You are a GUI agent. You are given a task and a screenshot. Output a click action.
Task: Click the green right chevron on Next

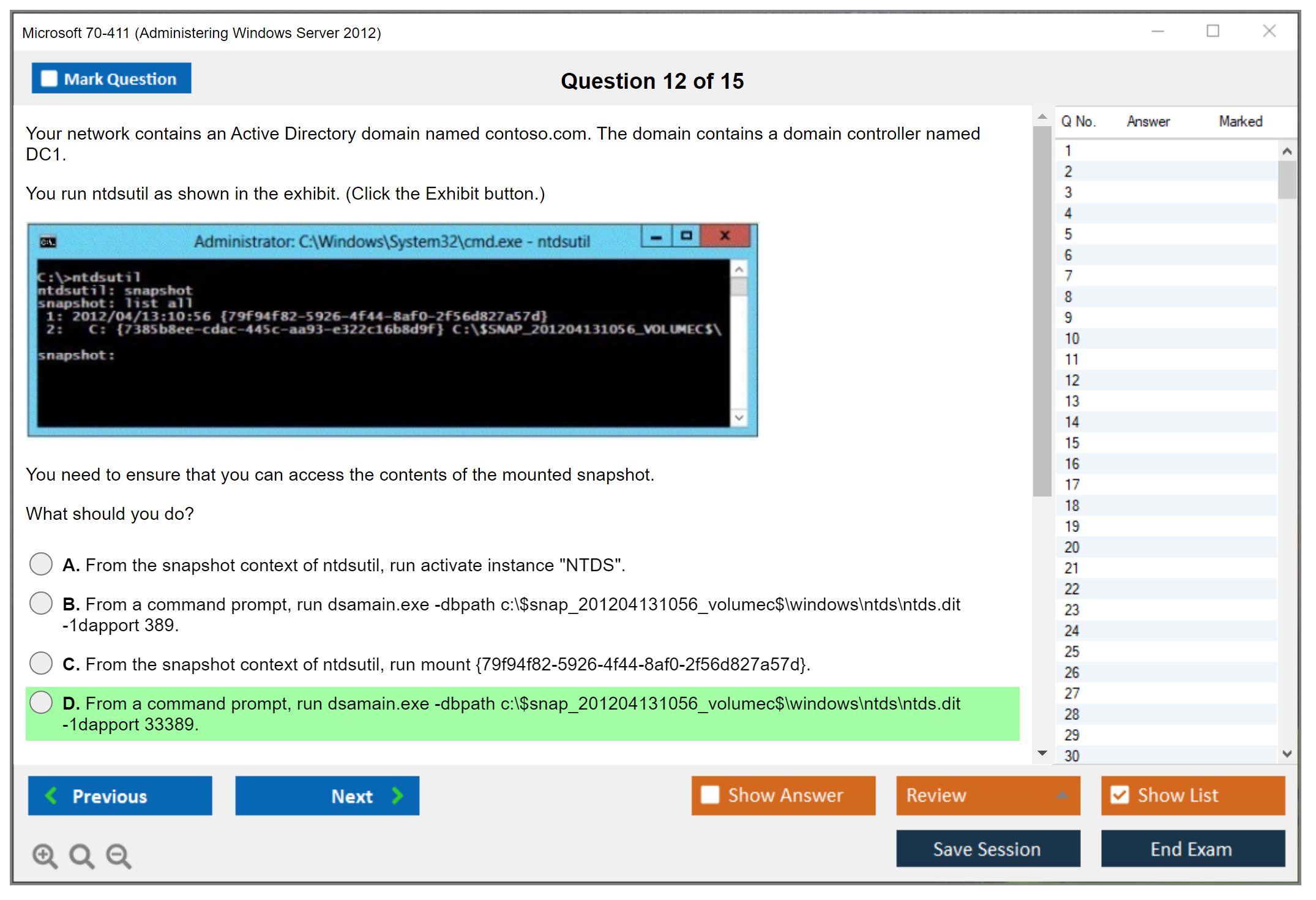(397, 795)
